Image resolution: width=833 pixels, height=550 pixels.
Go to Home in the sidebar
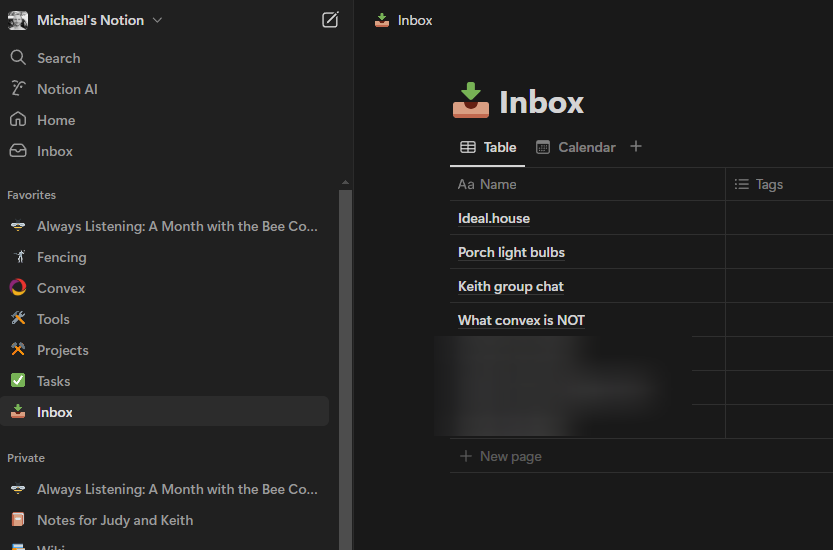pos(56,120)
